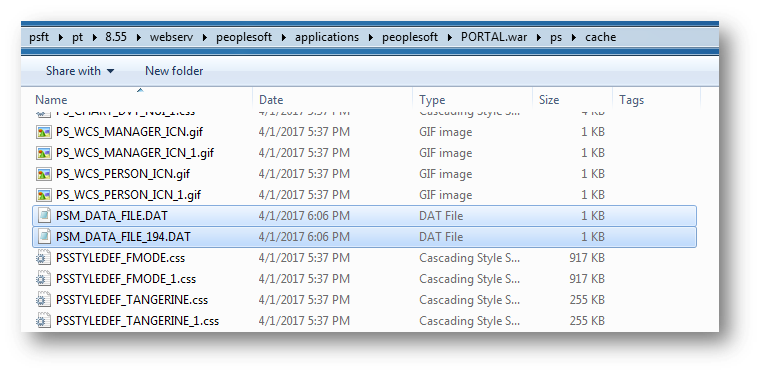The height and width of the screenshot is (374, 761).
Task: Click Cascading Style type of PSSTYLEDEF_FMODE_1.css
Action: tap(469, 279)
